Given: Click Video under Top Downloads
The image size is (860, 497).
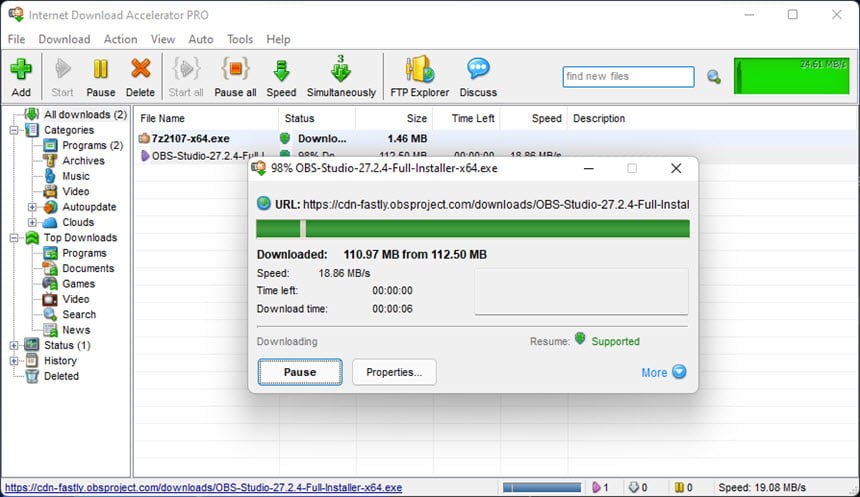Looking at the screenshot, I should pyautogui.click(x=76, y=299).
